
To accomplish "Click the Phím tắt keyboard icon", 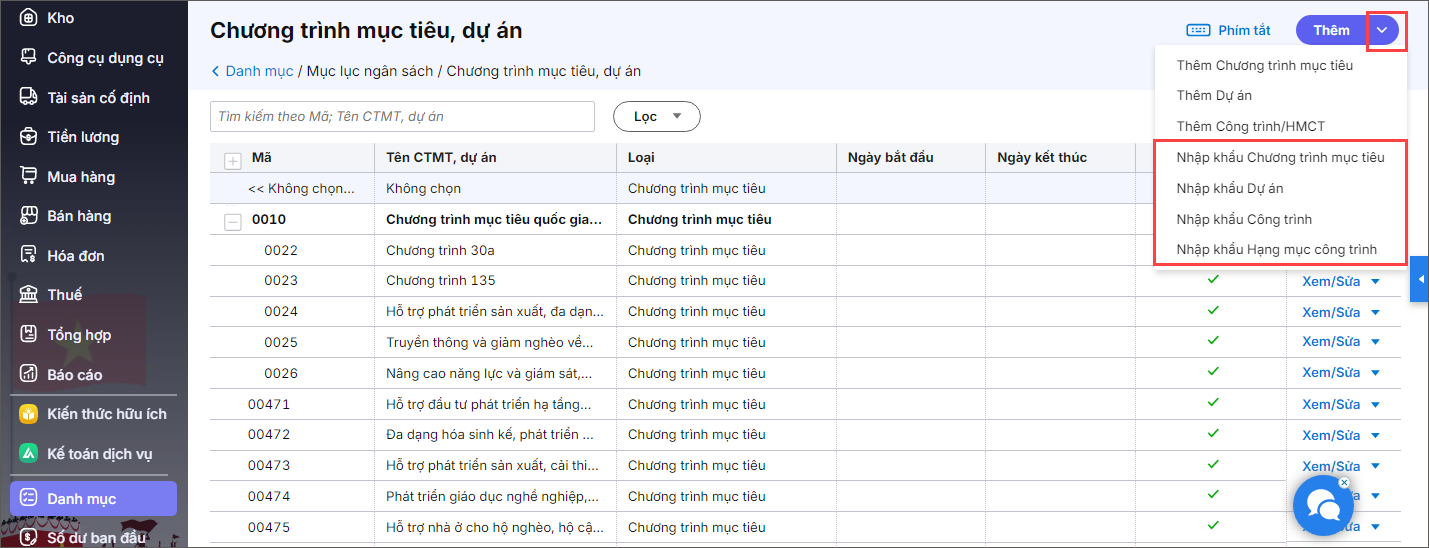I will pos(1198,30).
